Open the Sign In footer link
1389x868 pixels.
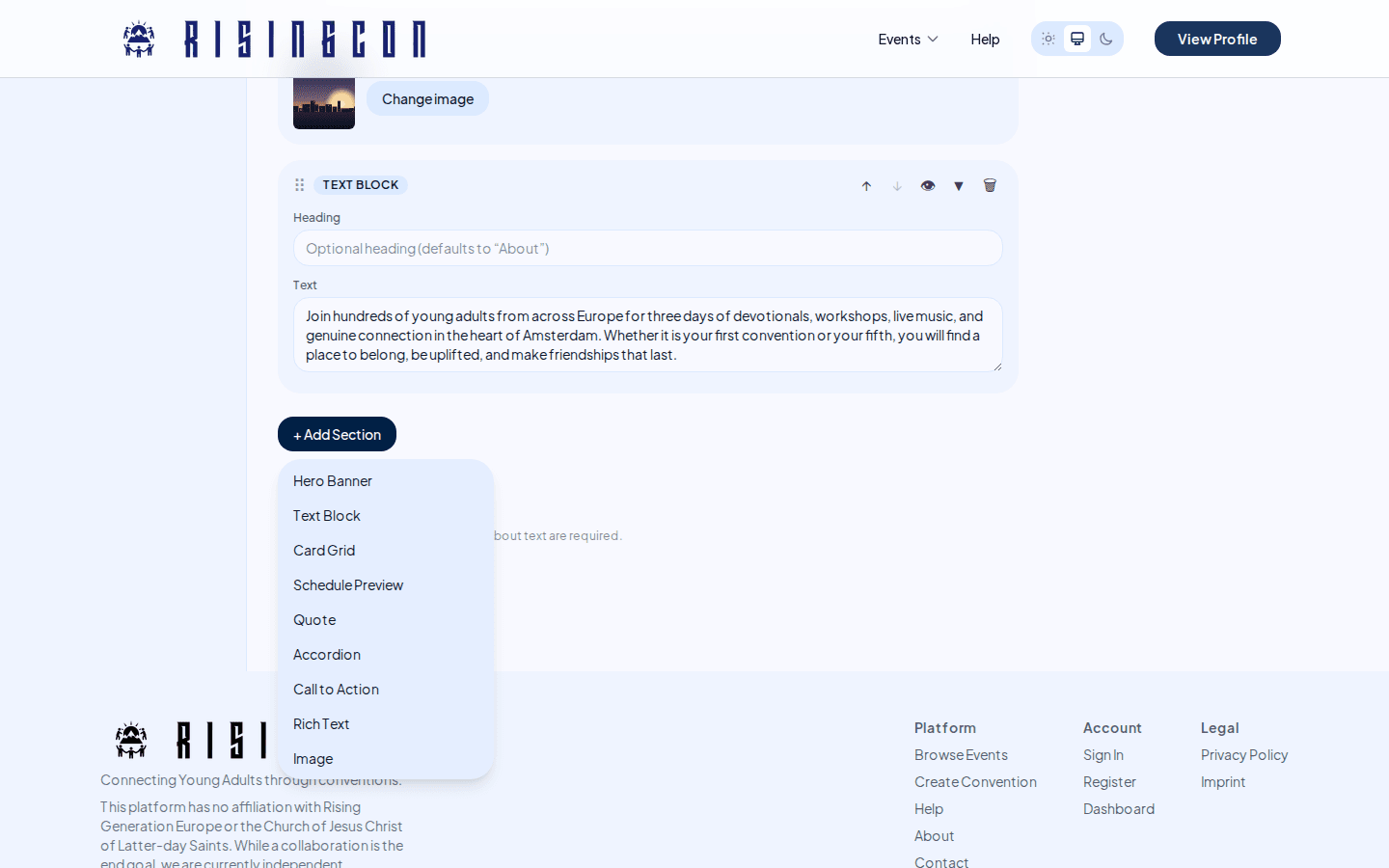(x=1103, y=755)
